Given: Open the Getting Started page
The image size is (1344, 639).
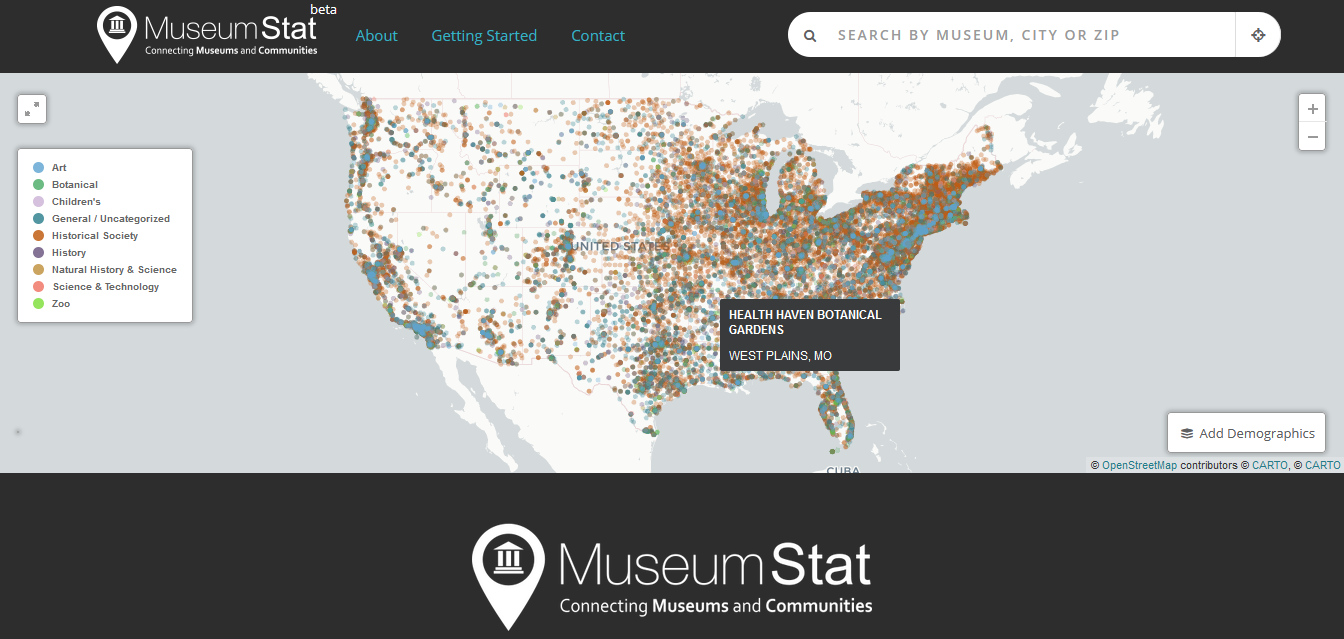Looking at the screenshot, I should point(484,36).
